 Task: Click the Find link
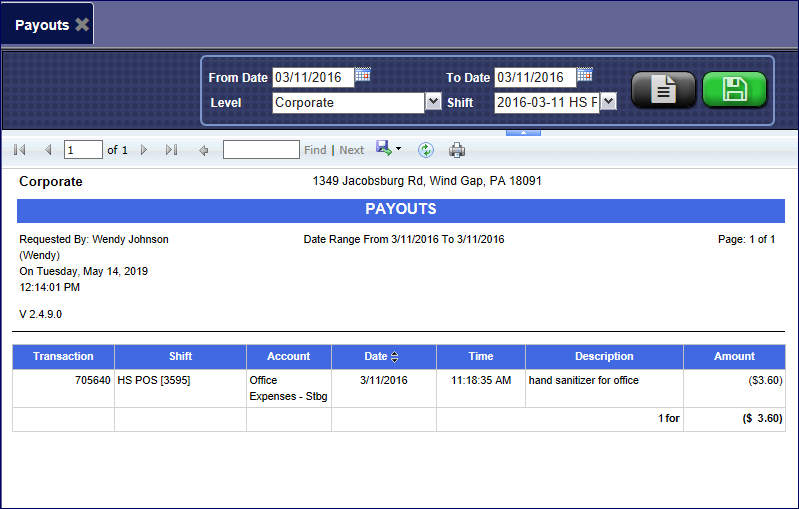[315, 150]
